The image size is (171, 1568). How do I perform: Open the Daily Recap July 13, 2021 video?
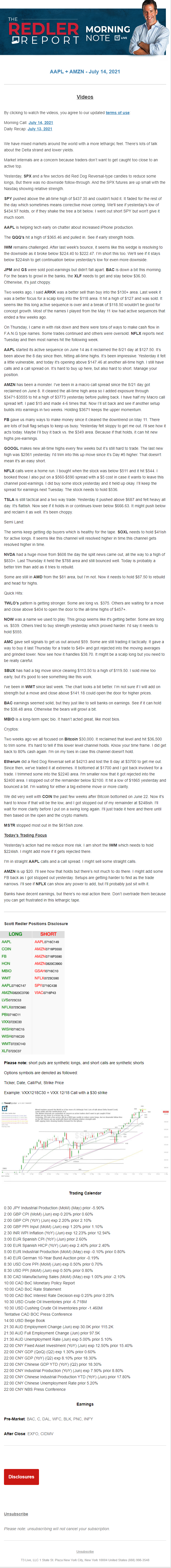tap(40, 129)
